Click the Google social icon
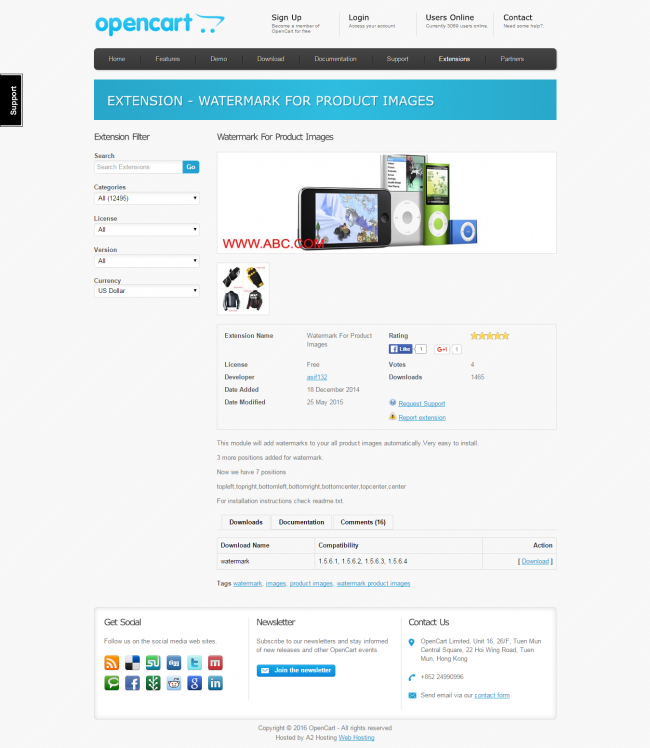The width and height of the screenshot is (650, 748). pos(194,683)
